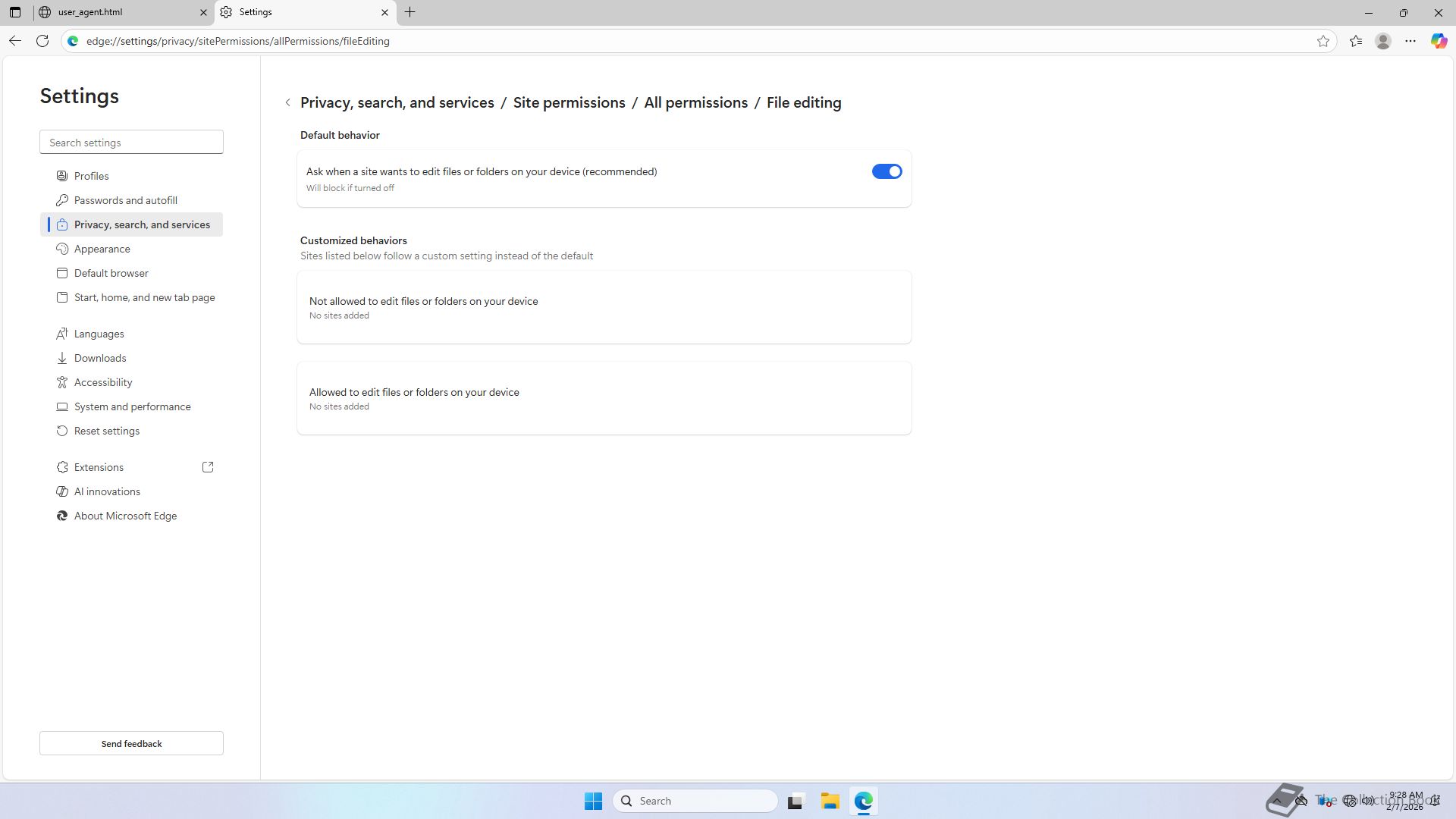Click All permissions breadcrumb link
The image size is (1456, 819).
[x=695, y=102]
